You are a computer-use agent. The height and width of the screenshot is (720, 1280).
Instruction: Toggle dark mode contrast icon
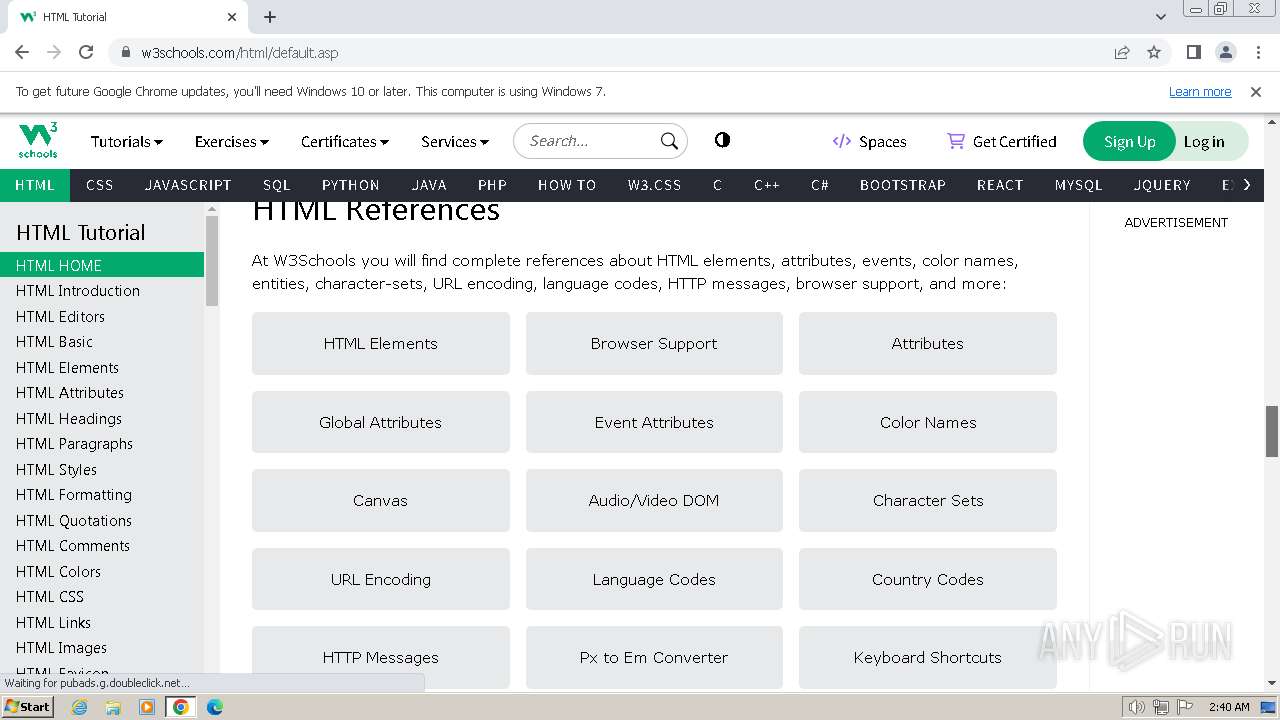tap(722, 140)
